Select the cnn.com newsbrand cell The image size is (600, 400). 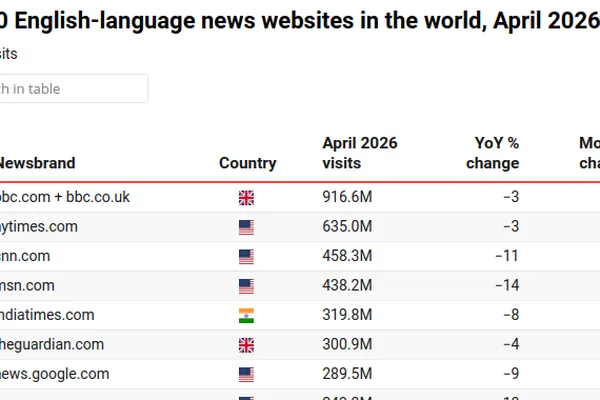click(x=25, y=256)
